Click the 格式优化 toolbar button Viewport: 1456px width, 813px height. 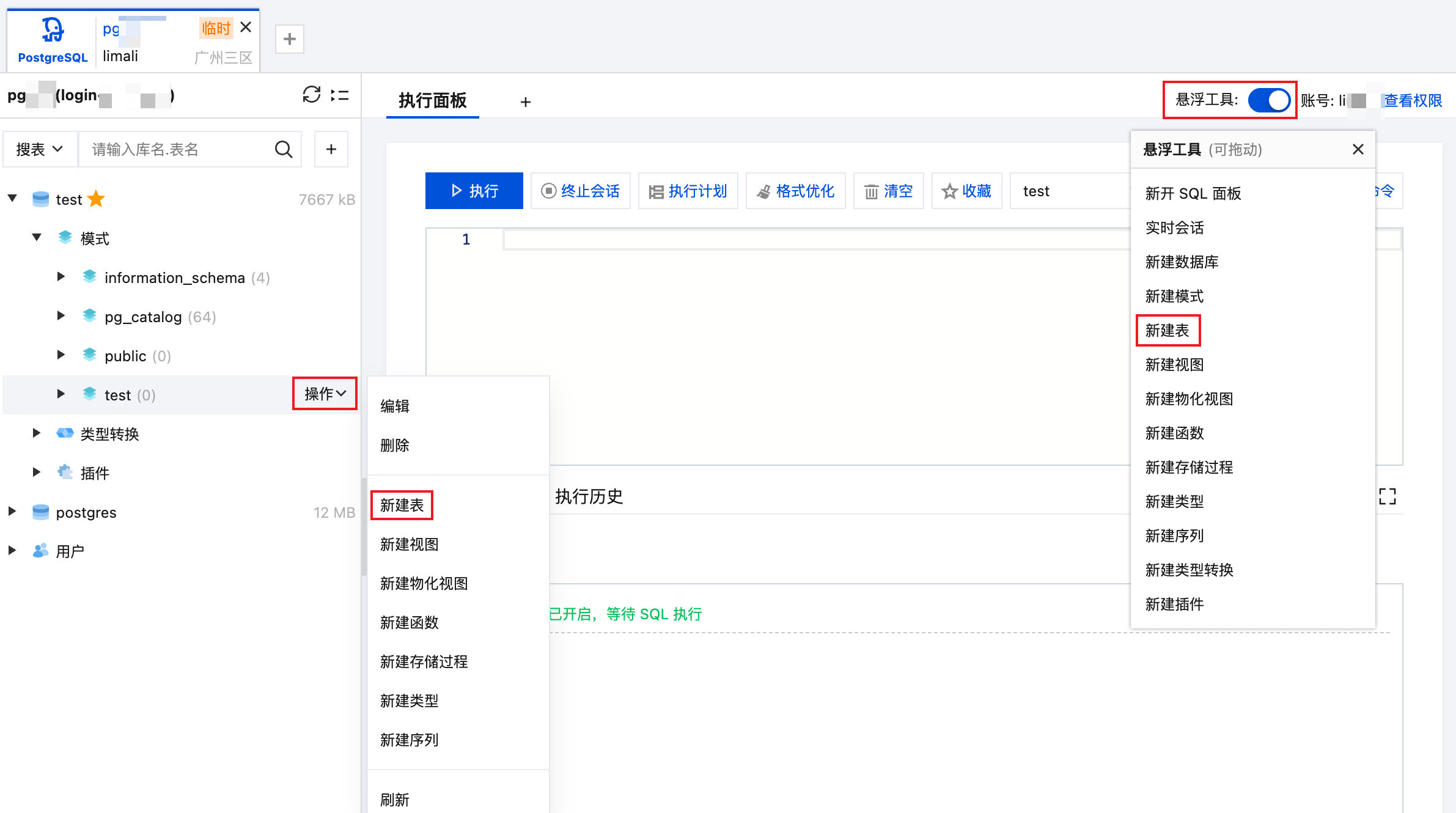click(x=795, y=191)
